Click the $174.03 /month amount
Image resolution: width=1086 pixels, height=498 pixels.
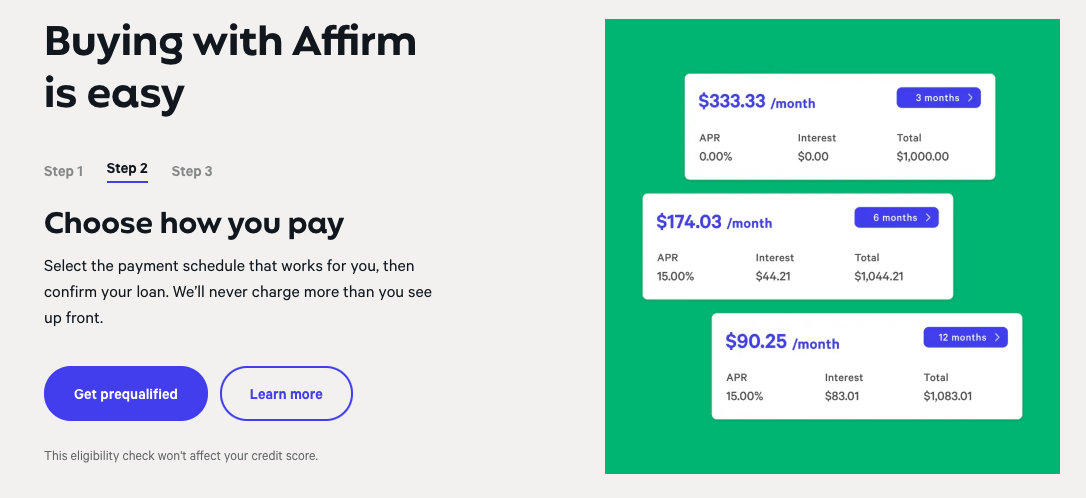pos(714,222)
